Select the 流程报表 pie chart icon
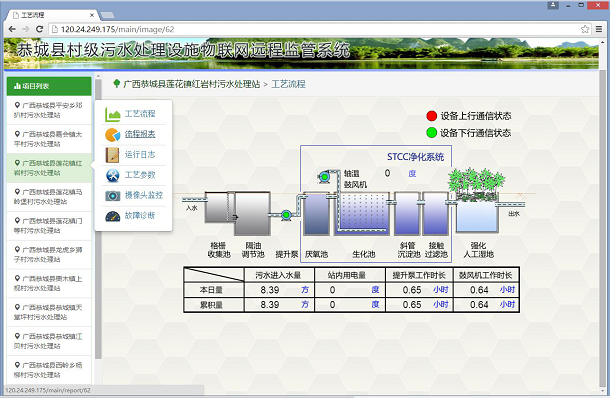610x398 pixels. tap(112, 135)
